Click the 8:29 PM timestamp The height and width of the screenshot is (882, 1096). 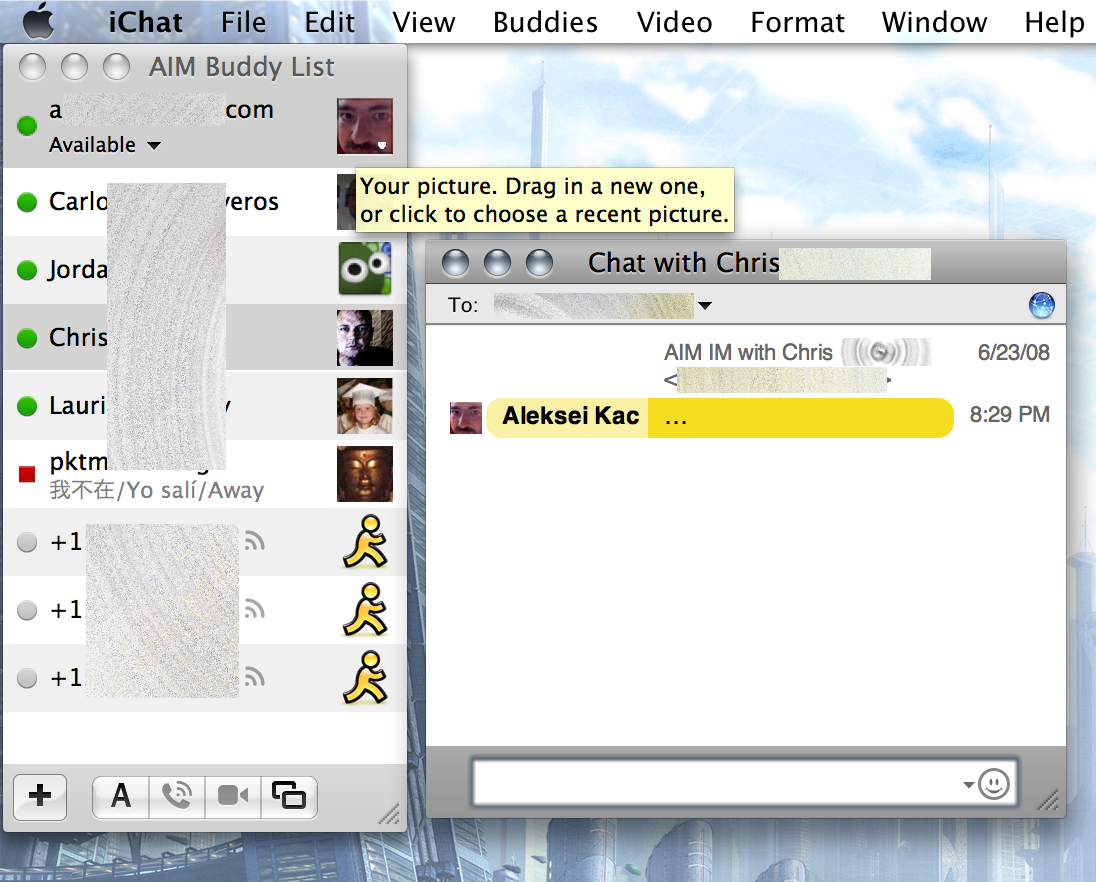(1009, 414)
